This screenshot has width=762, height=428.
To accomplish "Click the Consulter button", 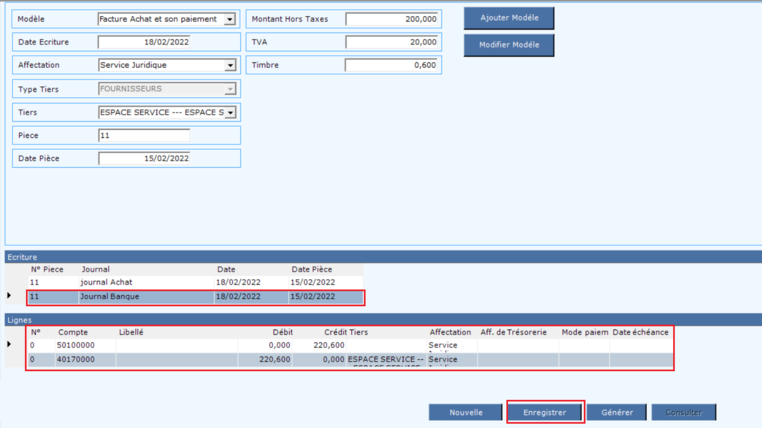I will click(683, 412).
